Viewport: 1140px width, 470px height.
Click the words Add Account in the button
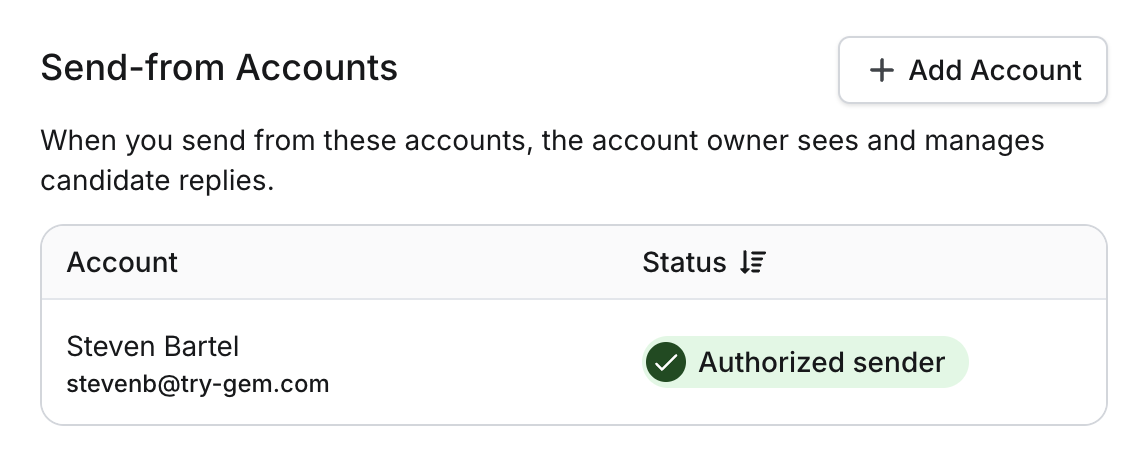coord(995,71)
